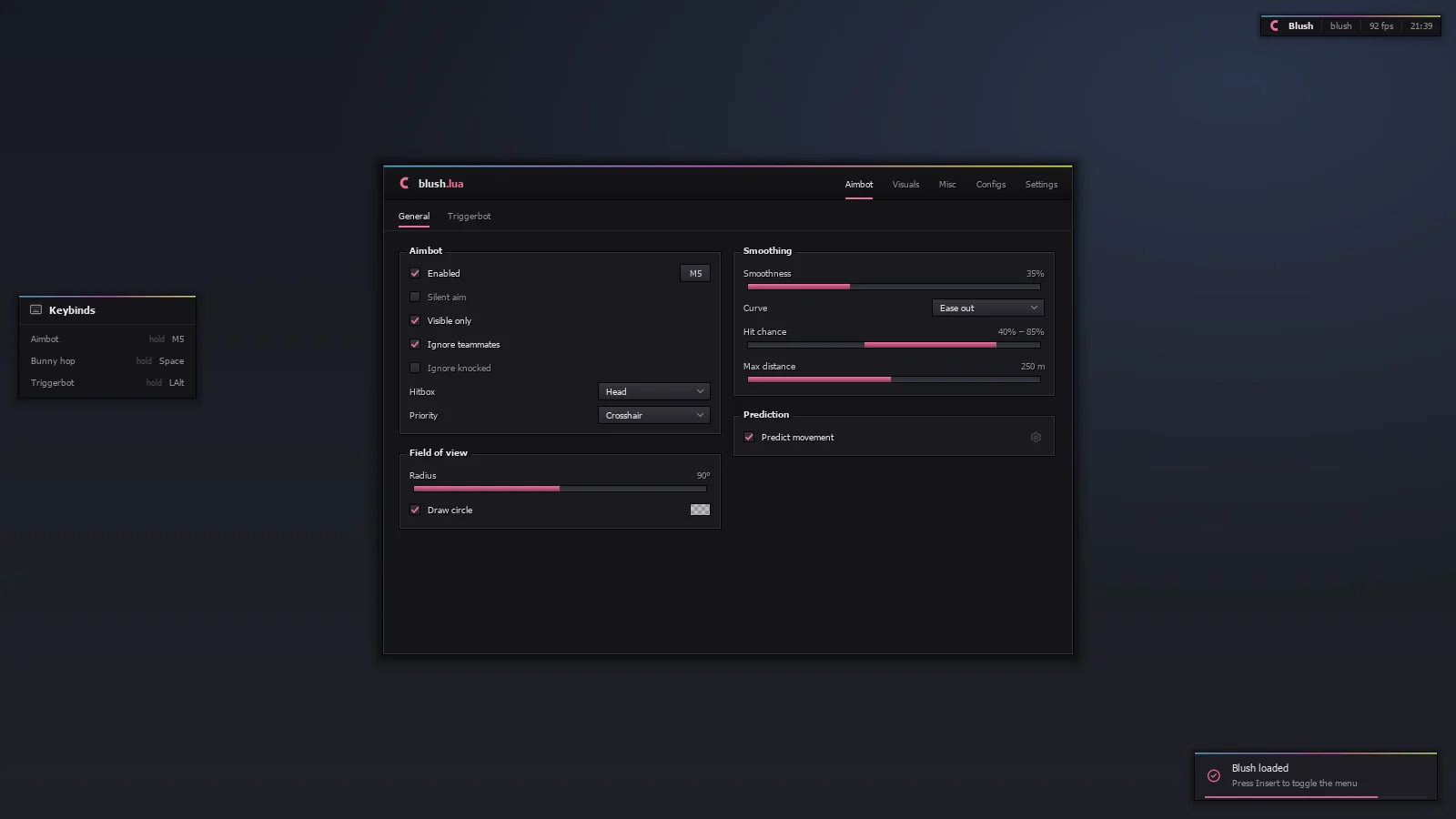Open the Draw circle color swatch
The width and height of the screenshot is (1456, 819).
(x=700, y=511)
